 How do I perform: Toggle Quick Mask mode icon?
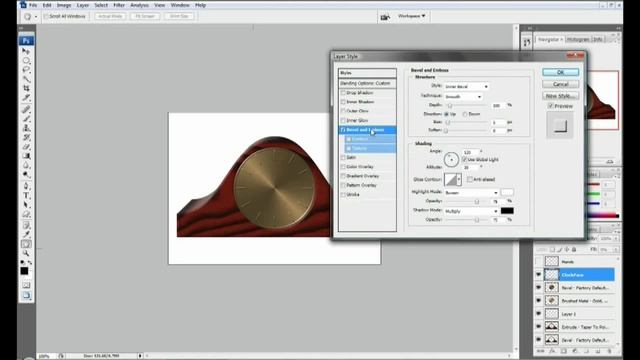26,285
